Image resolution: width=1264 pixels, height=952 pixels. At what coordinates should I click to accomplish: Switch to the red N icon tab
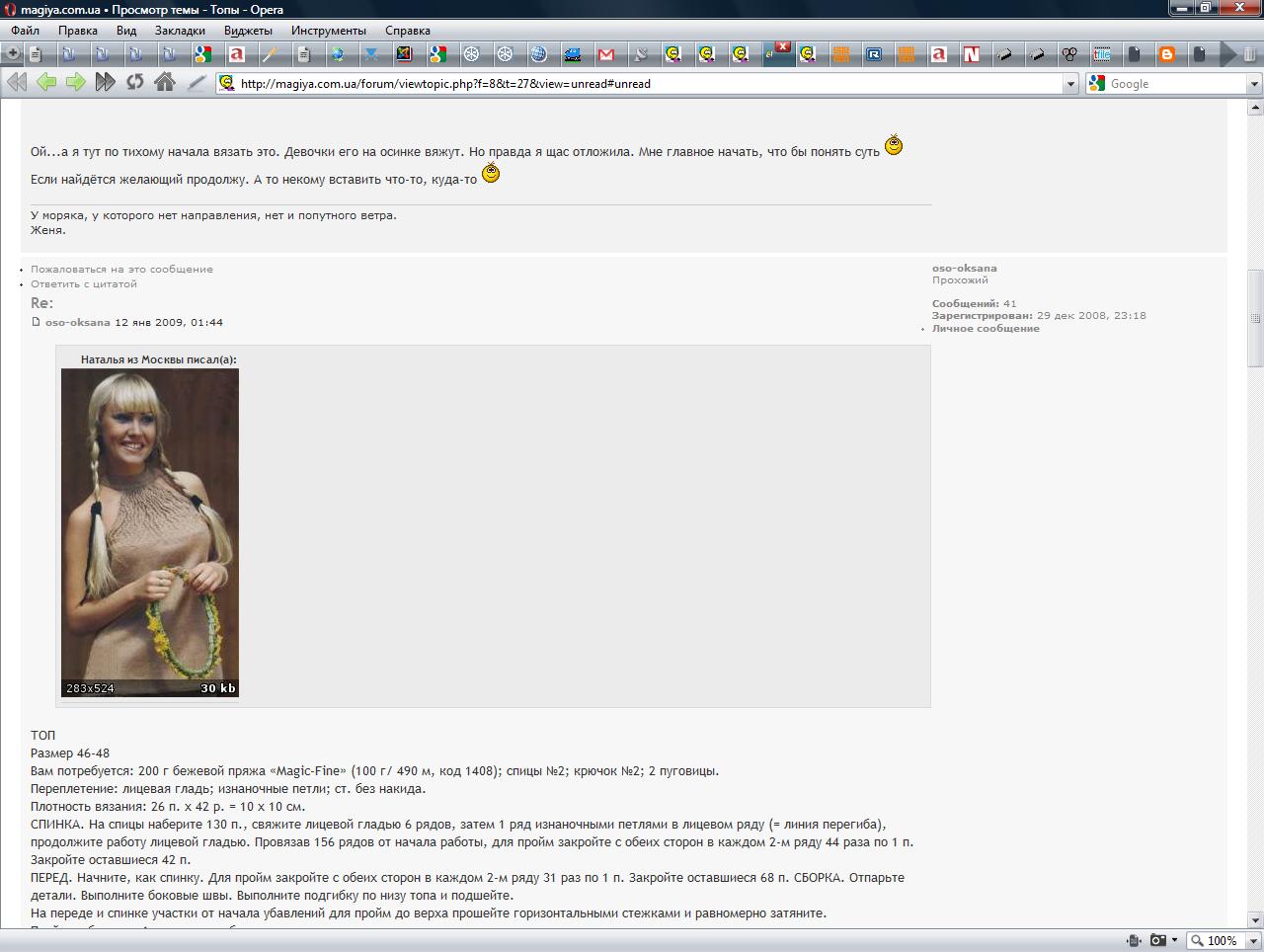pos(972,54)
